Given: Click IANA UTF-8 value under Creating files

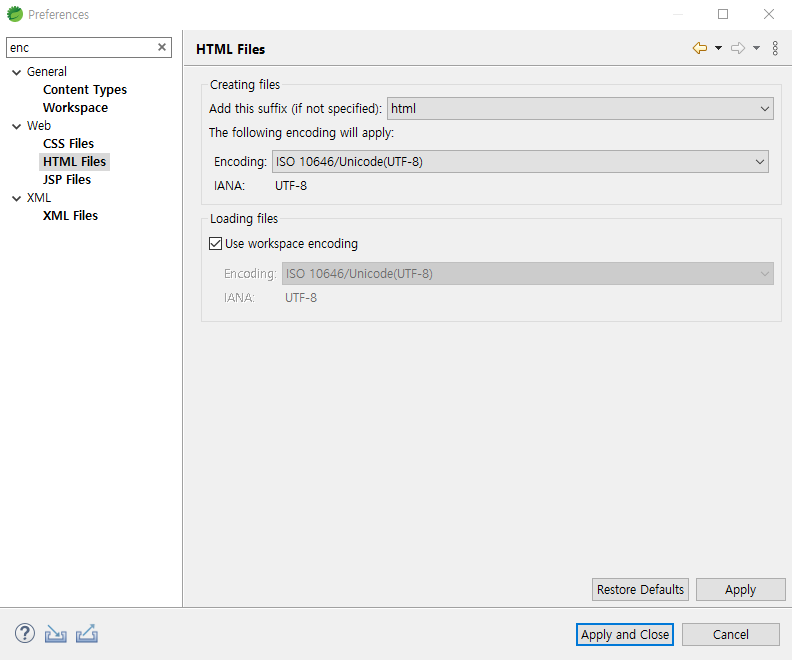Looking at the screenshot, I should [291, 186].
